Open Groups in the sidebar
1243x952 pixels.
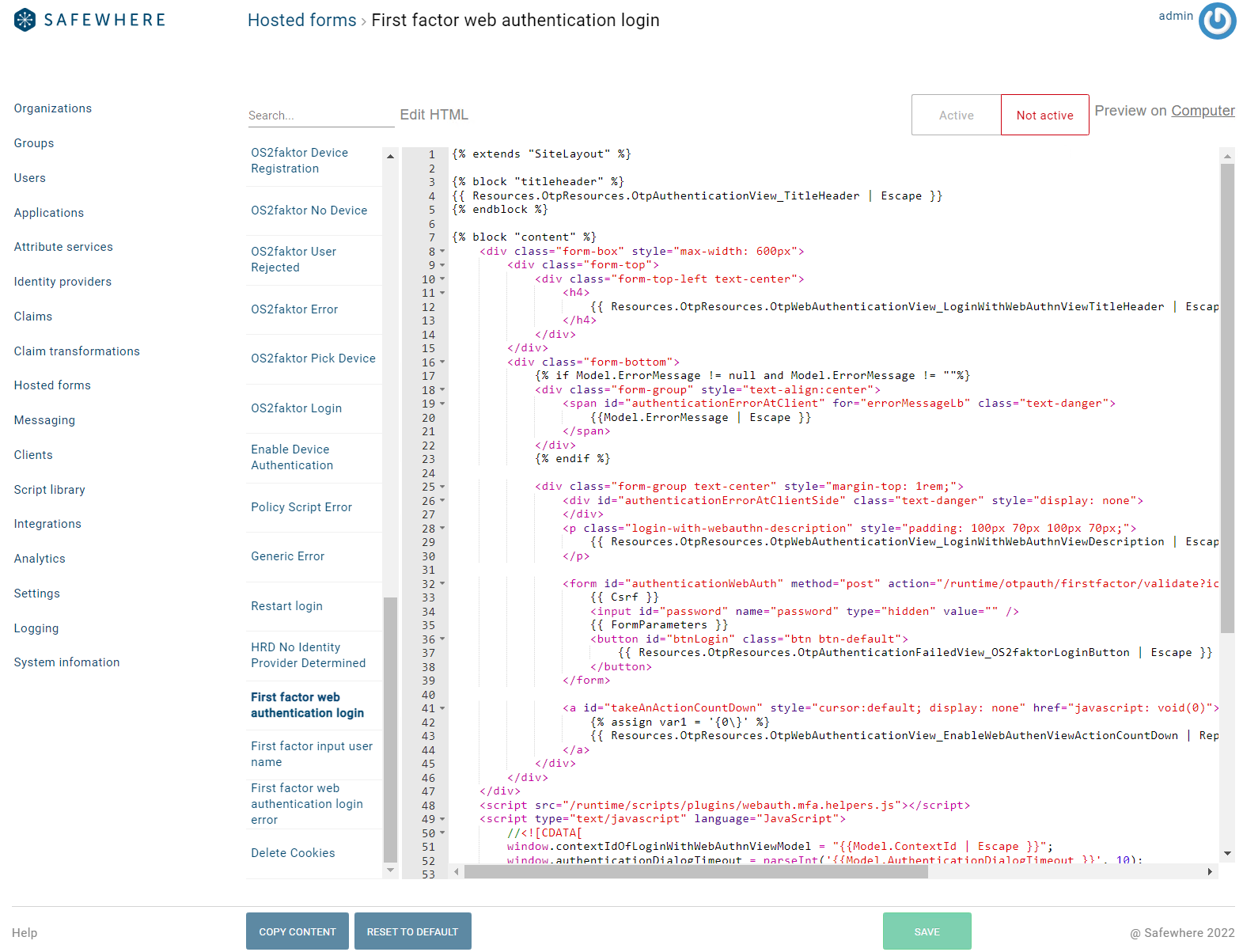pos(34,143)
